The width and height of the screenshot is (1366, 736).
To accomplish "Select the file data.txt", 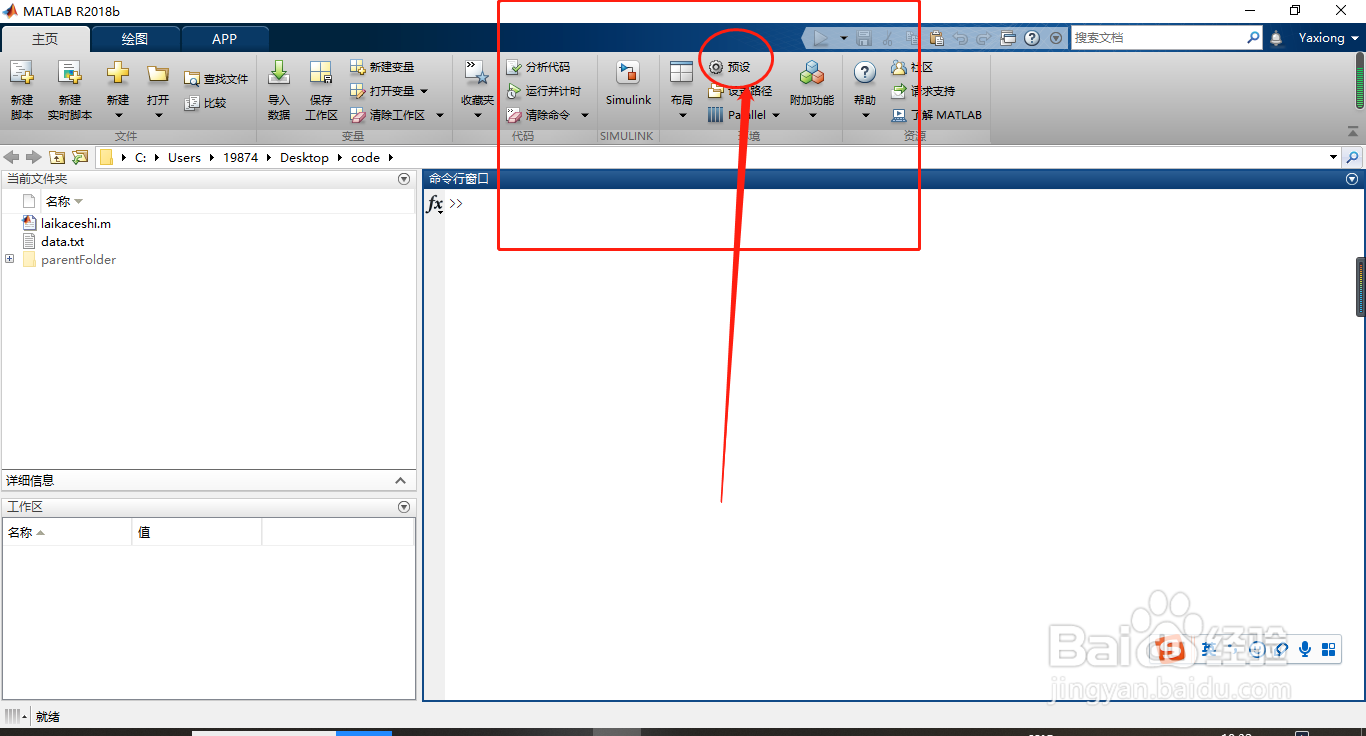I will (62, 241).
